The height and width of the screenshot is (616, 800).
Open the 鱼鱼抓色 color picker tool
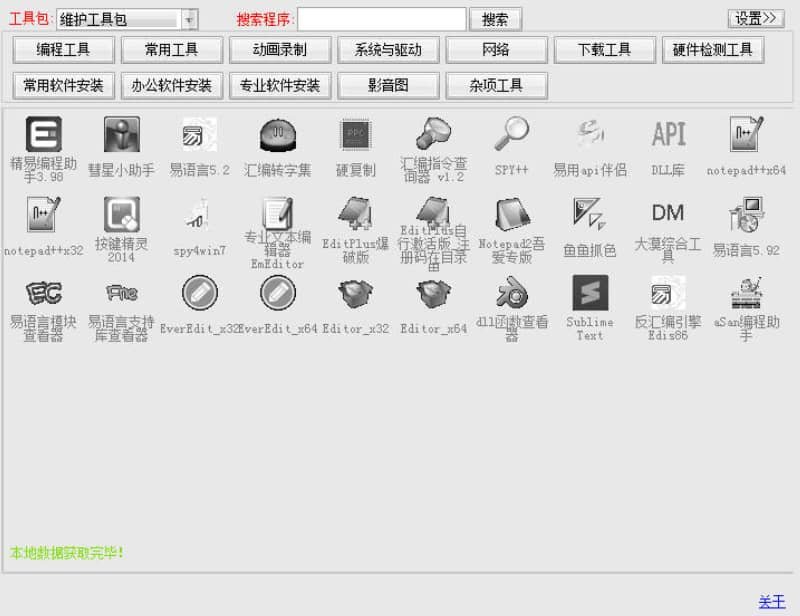click(590, 213)
